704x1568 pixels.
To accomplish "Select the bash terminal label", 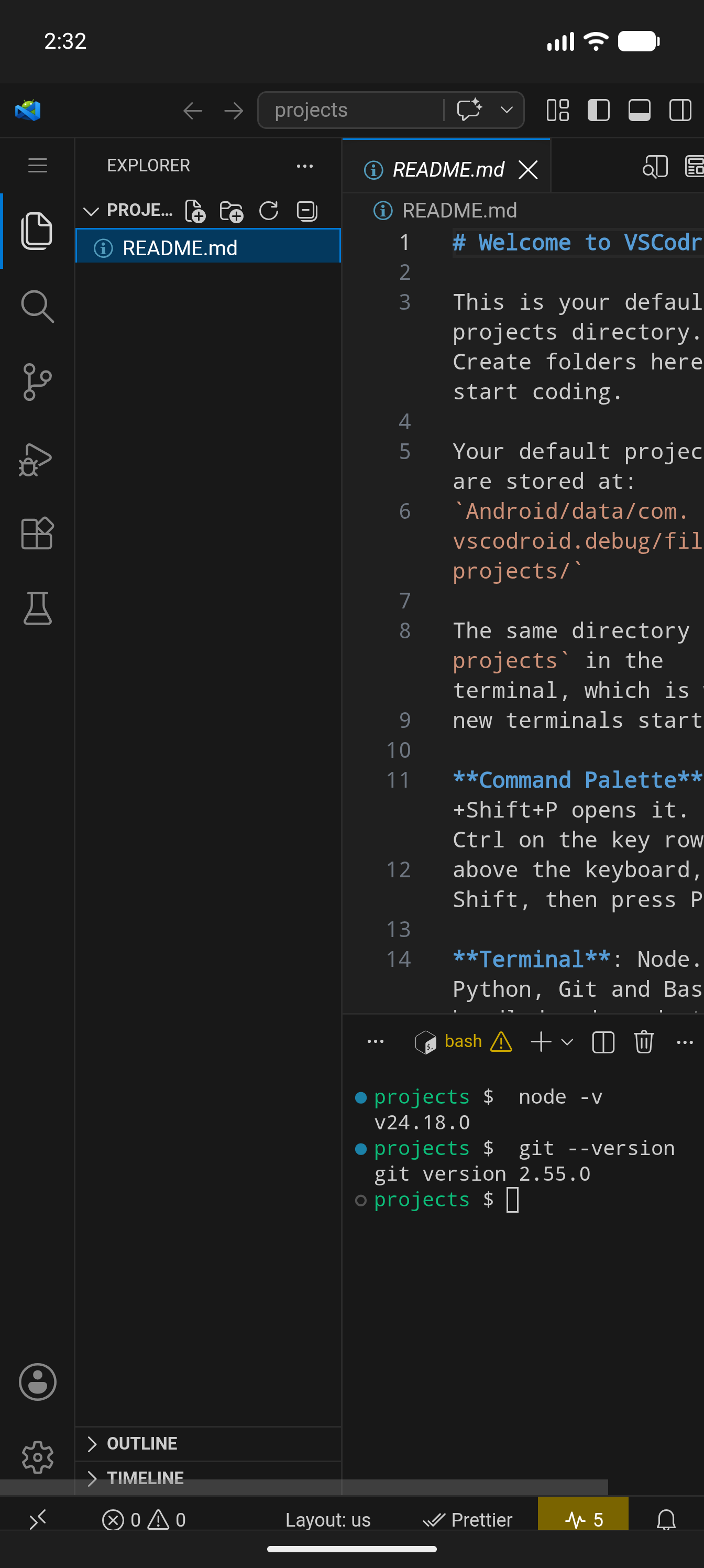I will tap(463, 1041).
